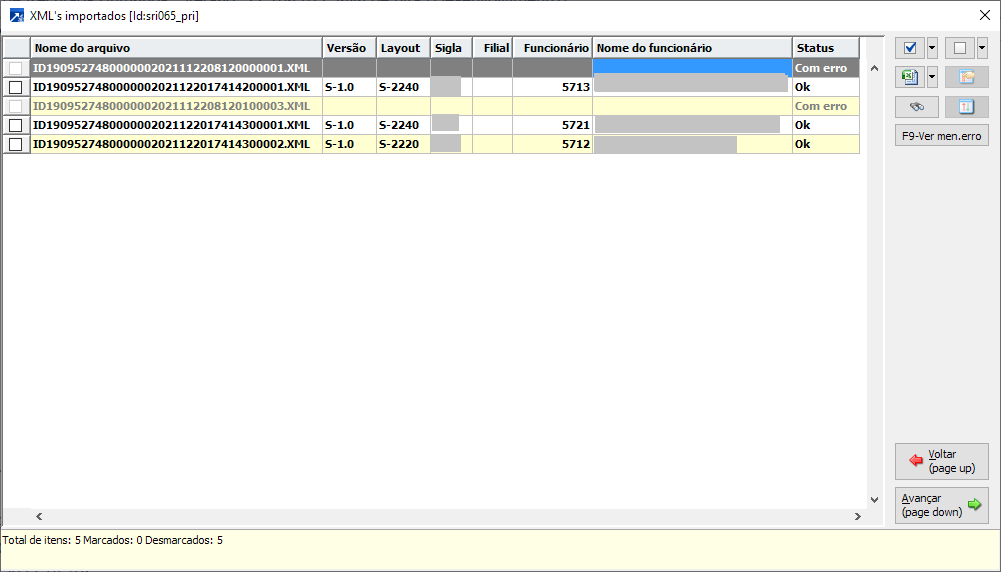The image size is (1001, 572).
Task: Click the sort arrows icon button
Action: (966, 107)
